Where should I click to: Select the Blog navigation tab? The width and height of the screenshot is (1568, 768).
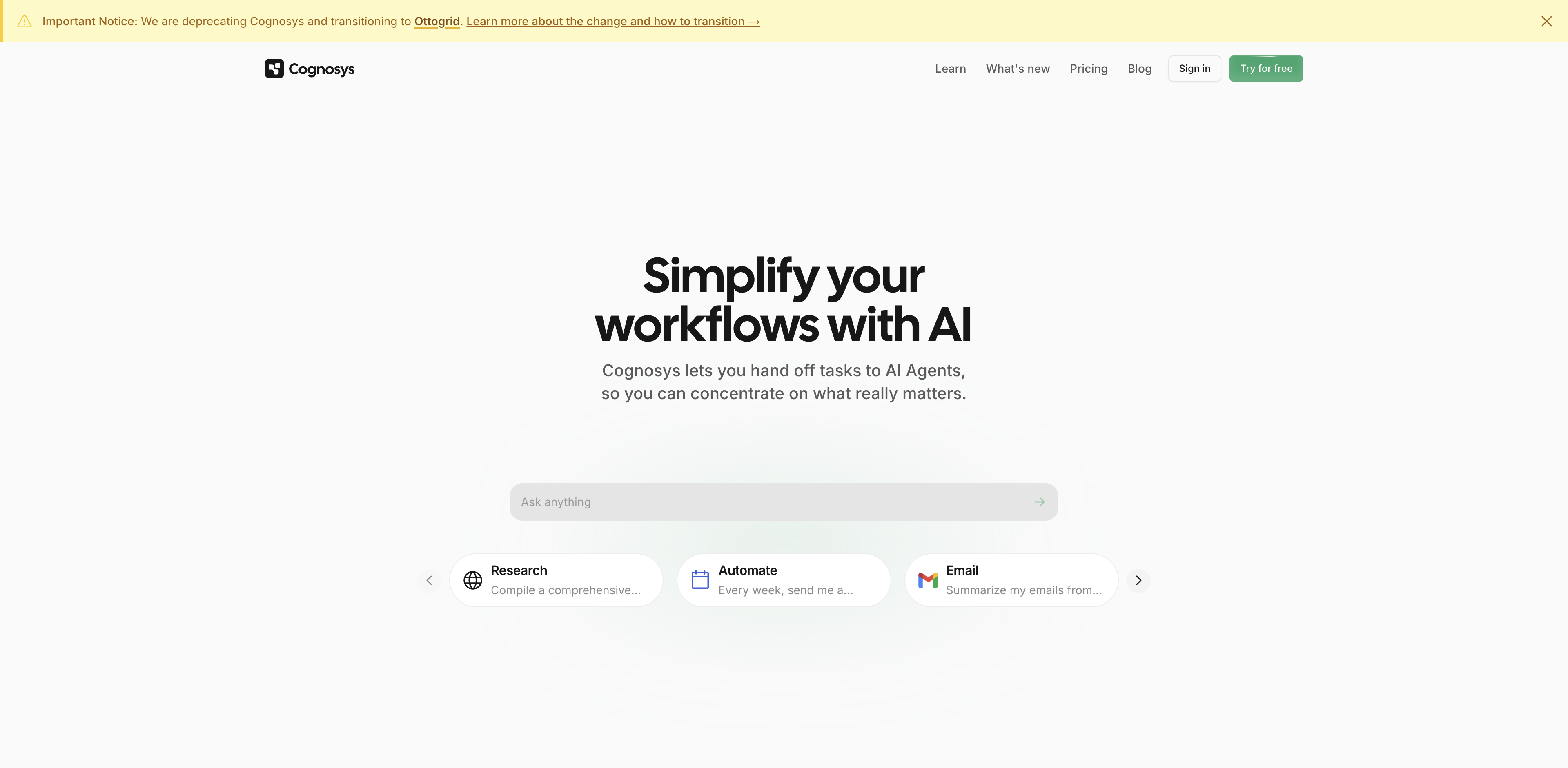1139,68
